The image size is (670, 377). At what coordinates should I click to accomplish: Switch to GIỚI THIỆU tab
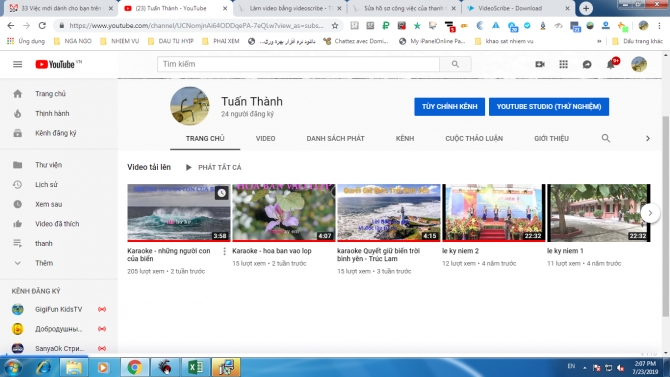tap(551, 138)
